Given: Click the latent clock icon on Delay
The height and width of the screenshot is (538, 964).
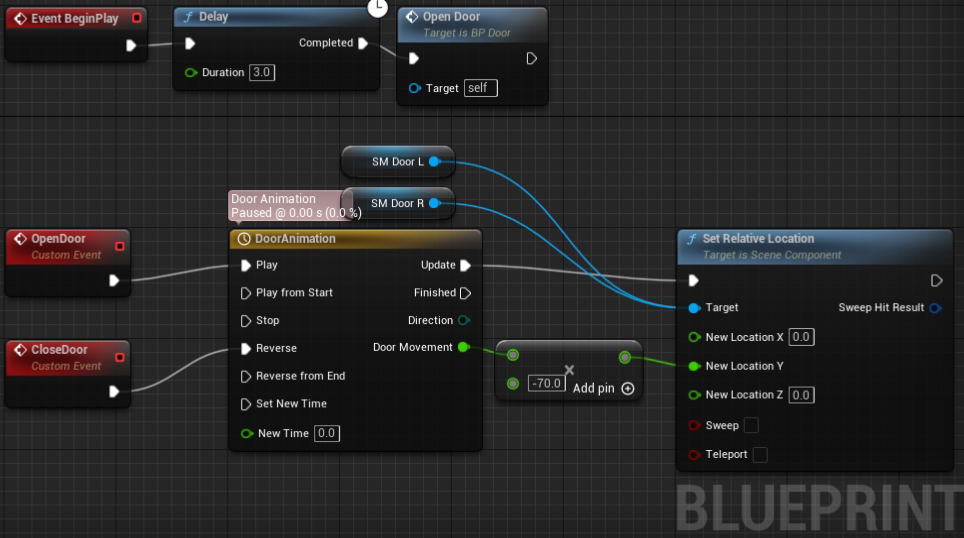Looking at the screenshot, I should click(x=377, y=7).
